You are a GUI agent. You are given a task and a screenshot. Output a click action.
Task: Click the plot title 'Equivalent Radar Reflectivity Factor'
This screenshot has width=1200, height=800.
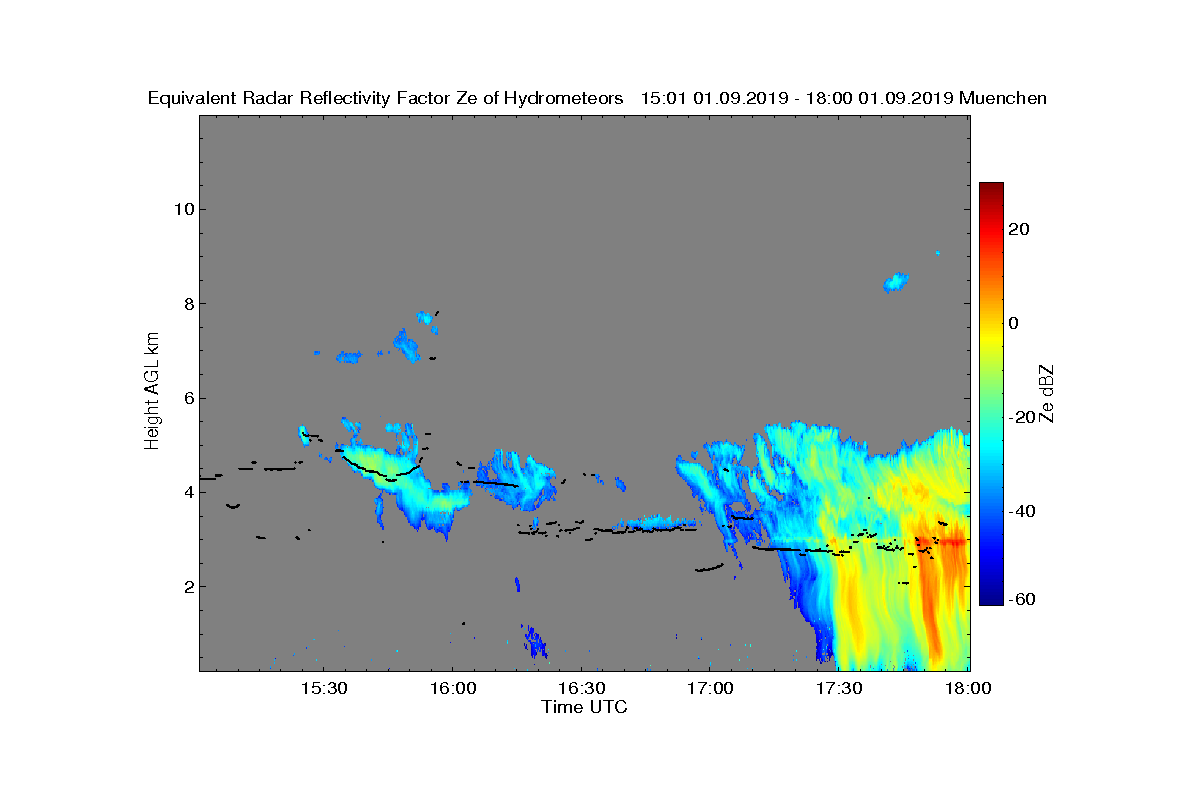(x=300, y=98)
